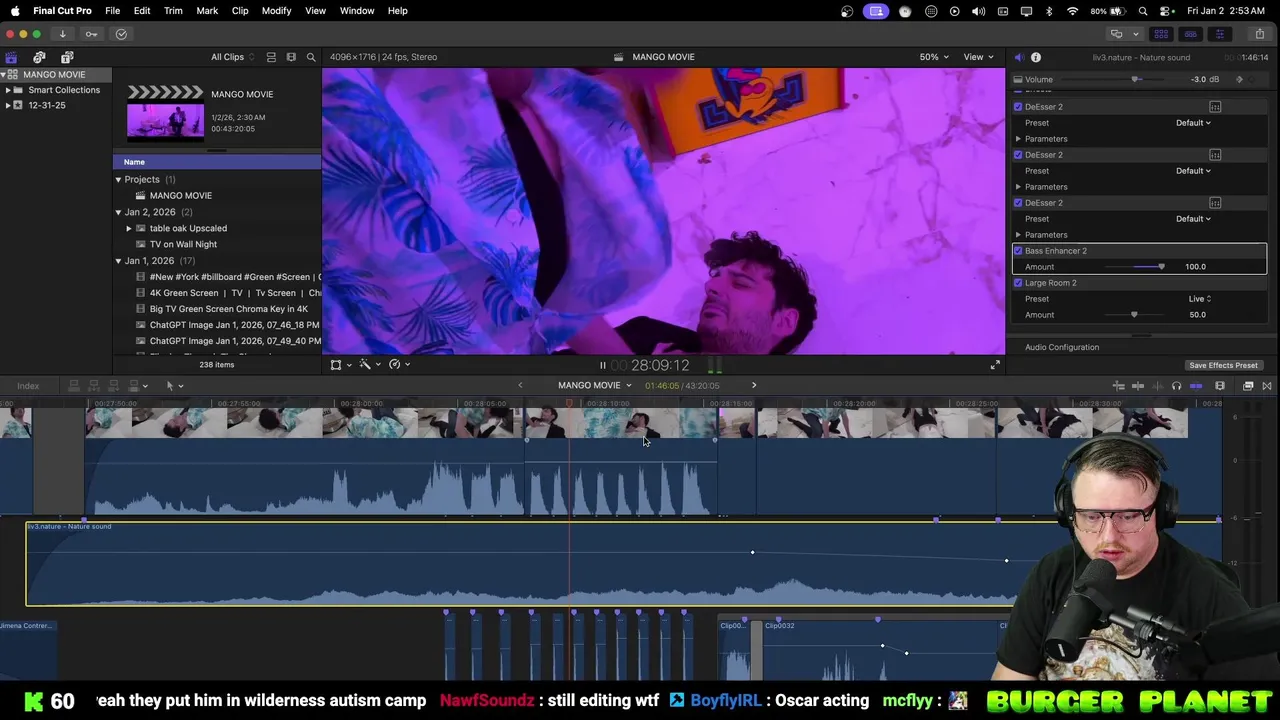Go back in timeline history
Viewport: 1280px width, 720px height.
520,385
